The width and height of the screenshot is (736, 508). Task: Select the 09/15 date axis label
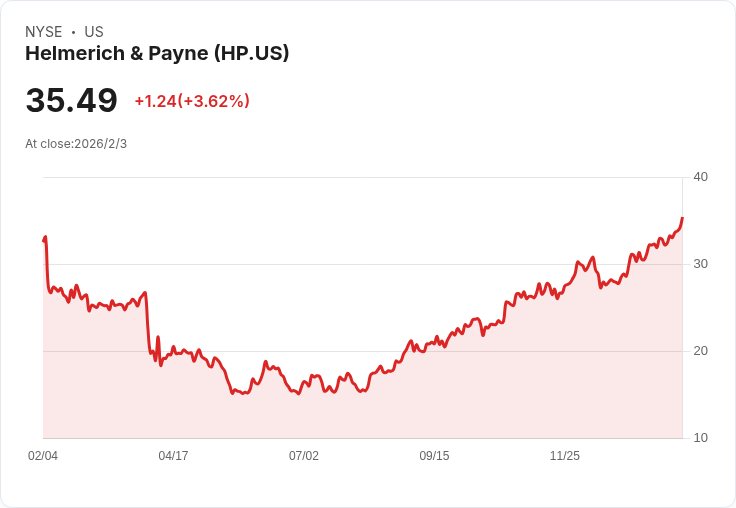[434, 456]
